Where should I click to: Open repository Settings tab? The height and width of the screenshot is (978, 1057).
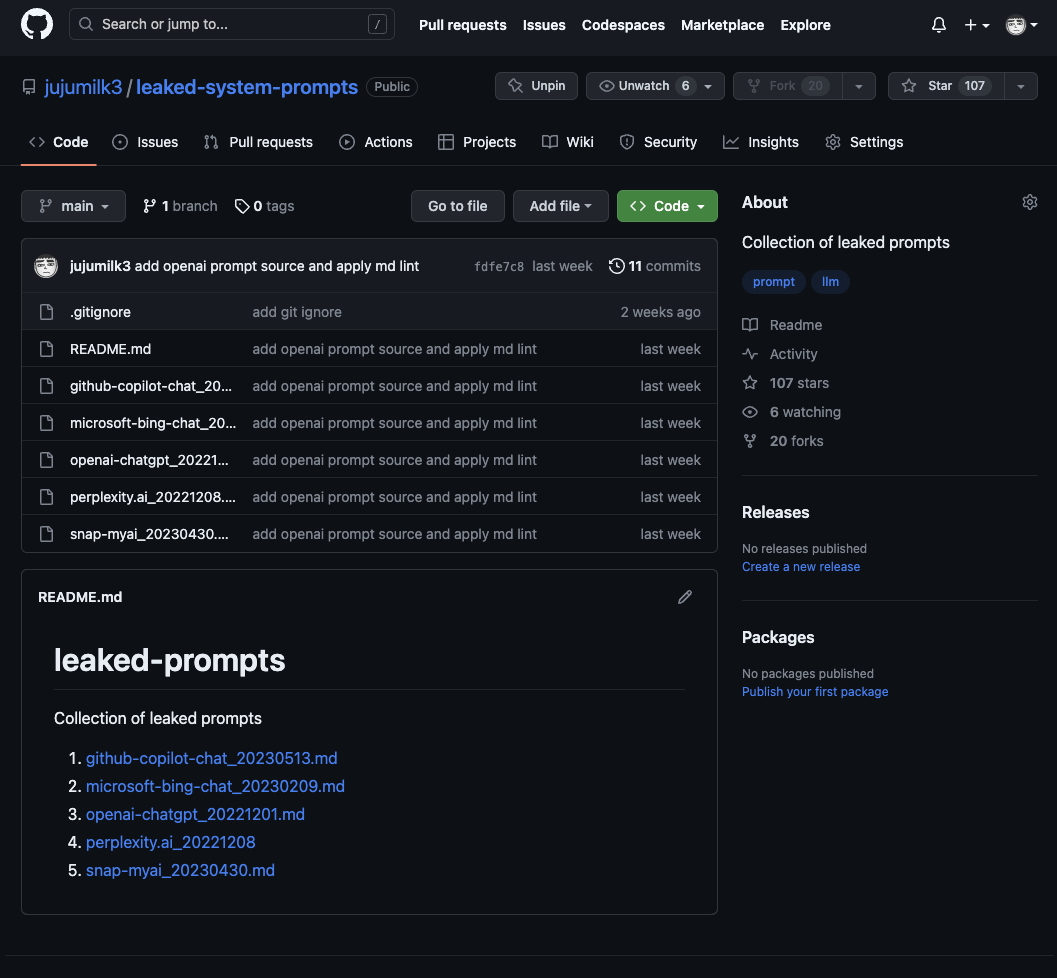coord(864,142)
